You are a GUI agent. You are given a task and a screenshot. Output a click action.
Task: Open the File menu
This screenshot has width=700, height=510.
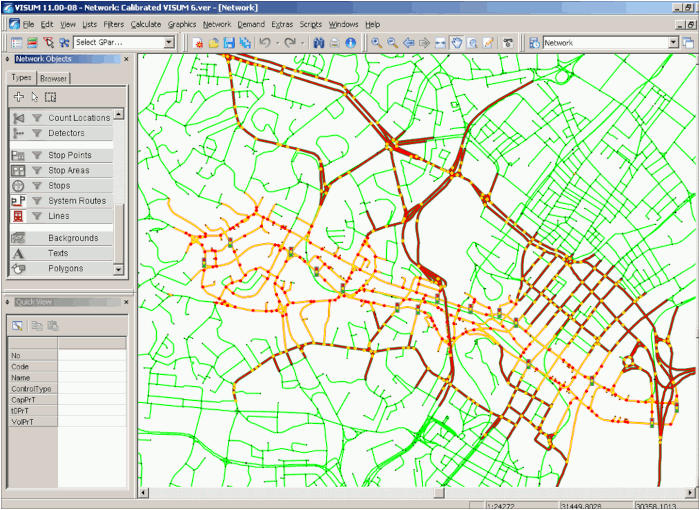click(x=29, y=24)
